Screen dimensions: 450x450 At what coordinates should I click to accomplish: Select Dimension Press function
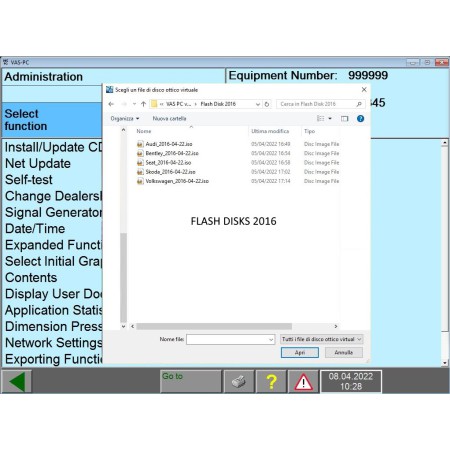point(53,327)
